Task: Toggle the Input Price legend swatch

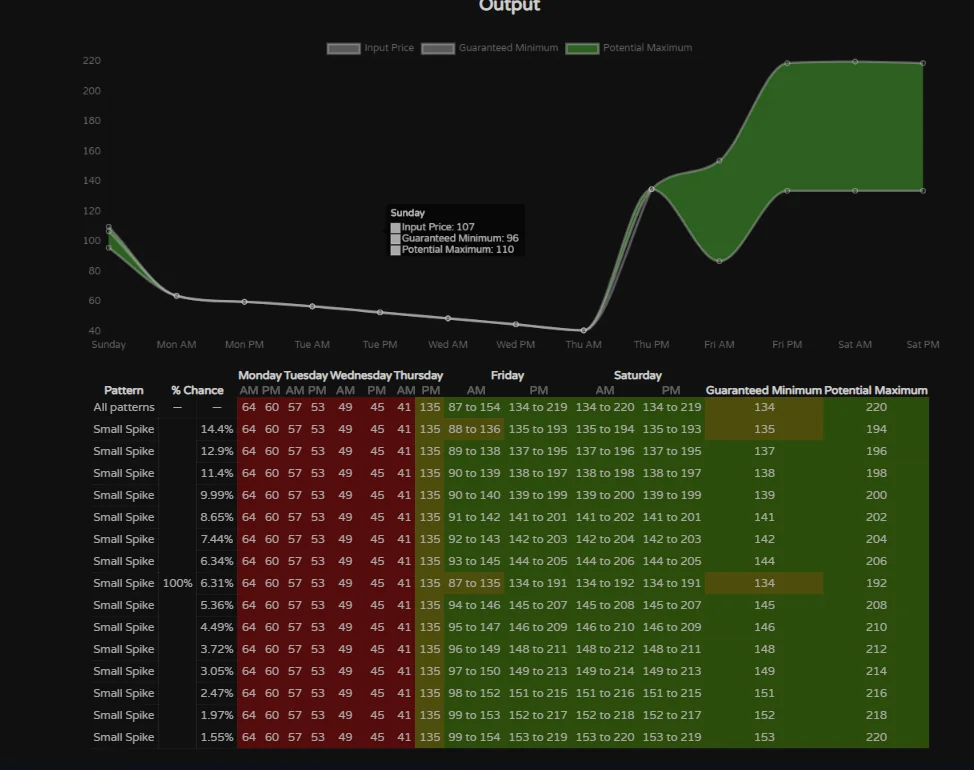Action: 344,48
